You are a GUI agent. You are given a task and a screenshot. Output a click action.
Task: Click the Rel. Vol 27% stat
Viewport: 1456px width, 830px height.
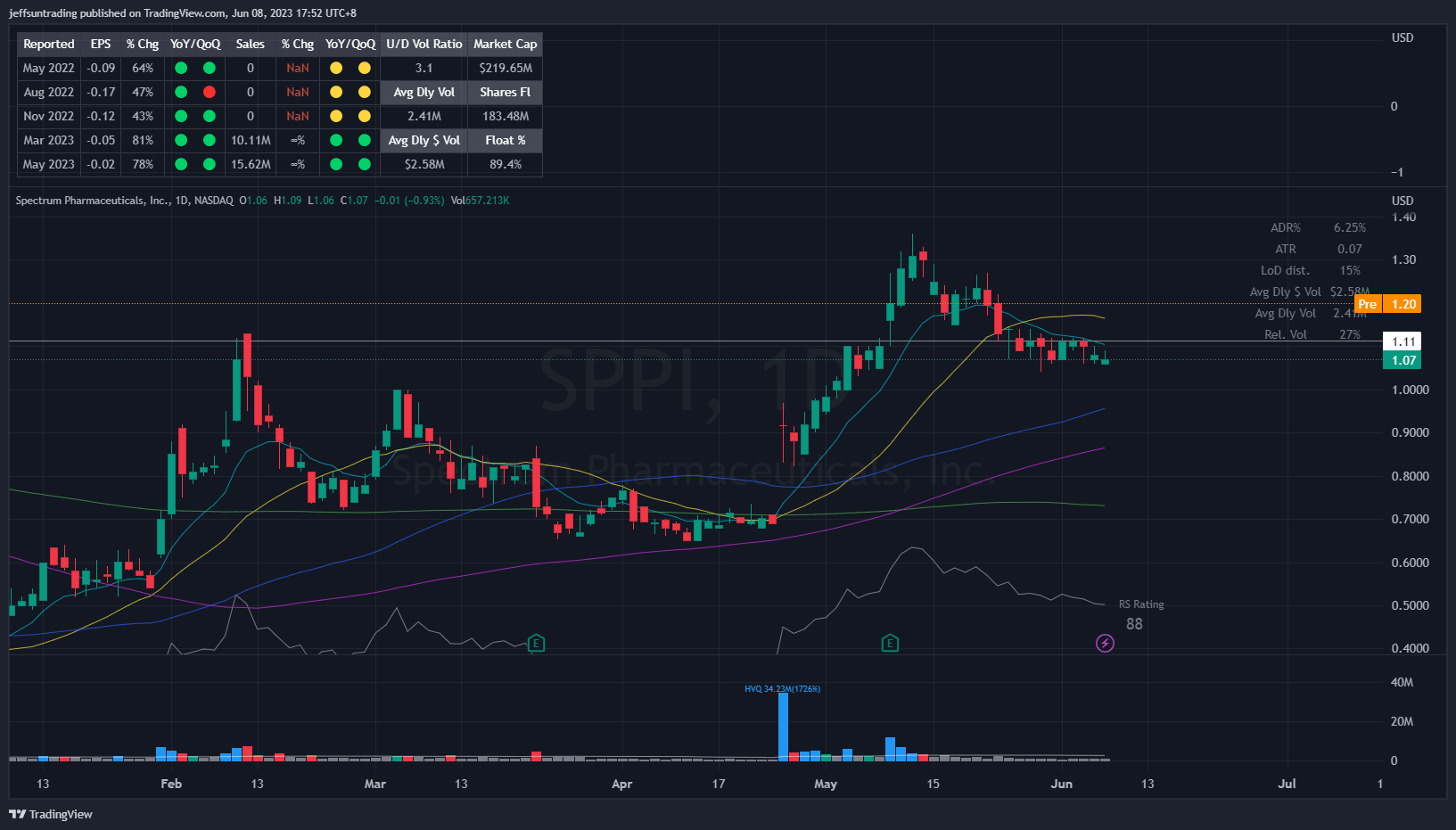(x=1312, y=334)
